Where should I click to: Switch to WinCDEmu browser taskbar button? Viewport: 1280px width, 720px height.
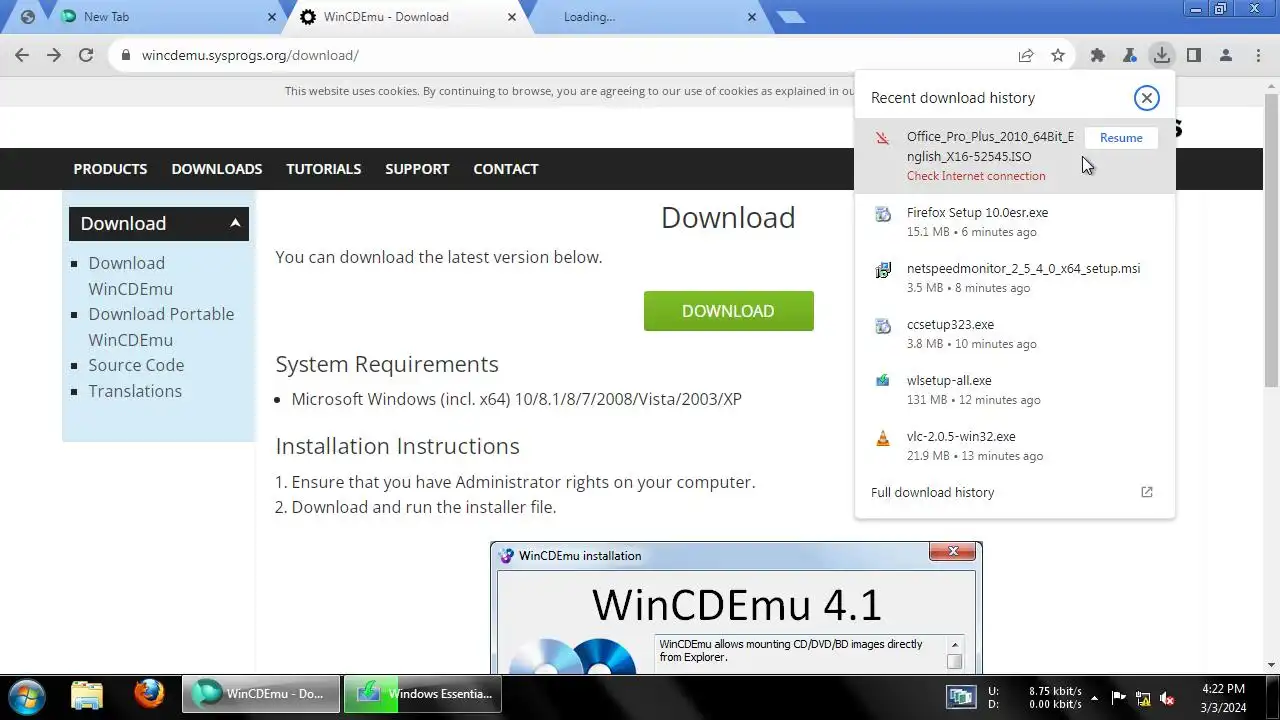click(259, 694)
